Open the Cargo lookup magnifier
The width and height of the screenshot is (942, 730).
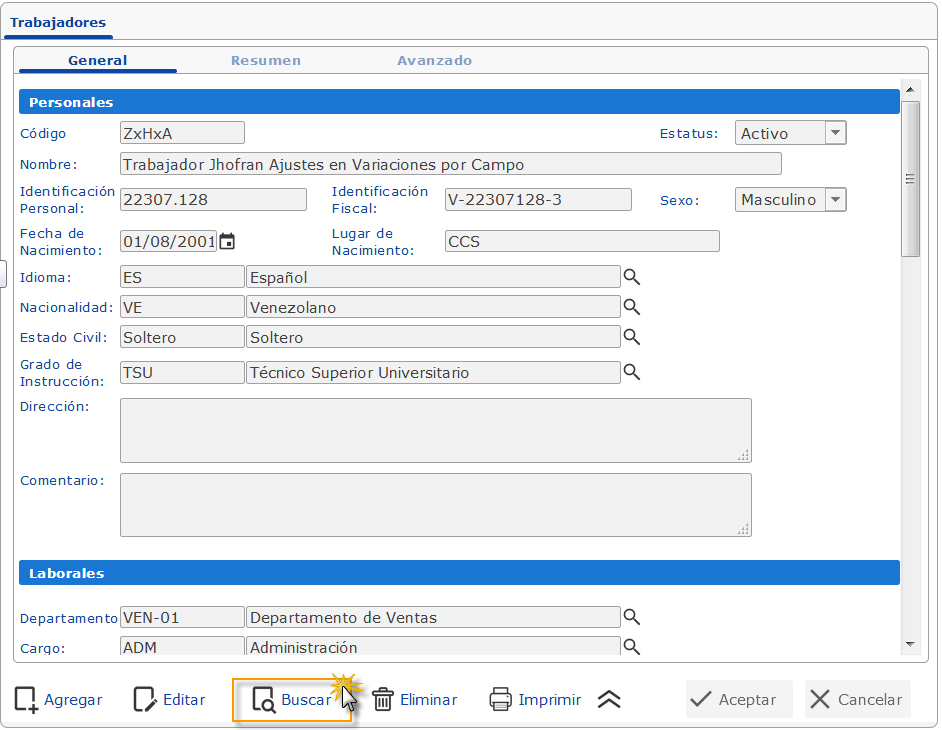pyautogui.click(x=631, y=647)
